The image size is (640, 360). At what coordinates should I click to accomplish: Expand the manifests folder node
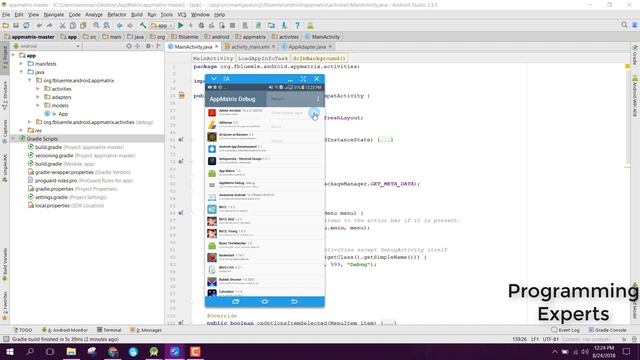22,64
